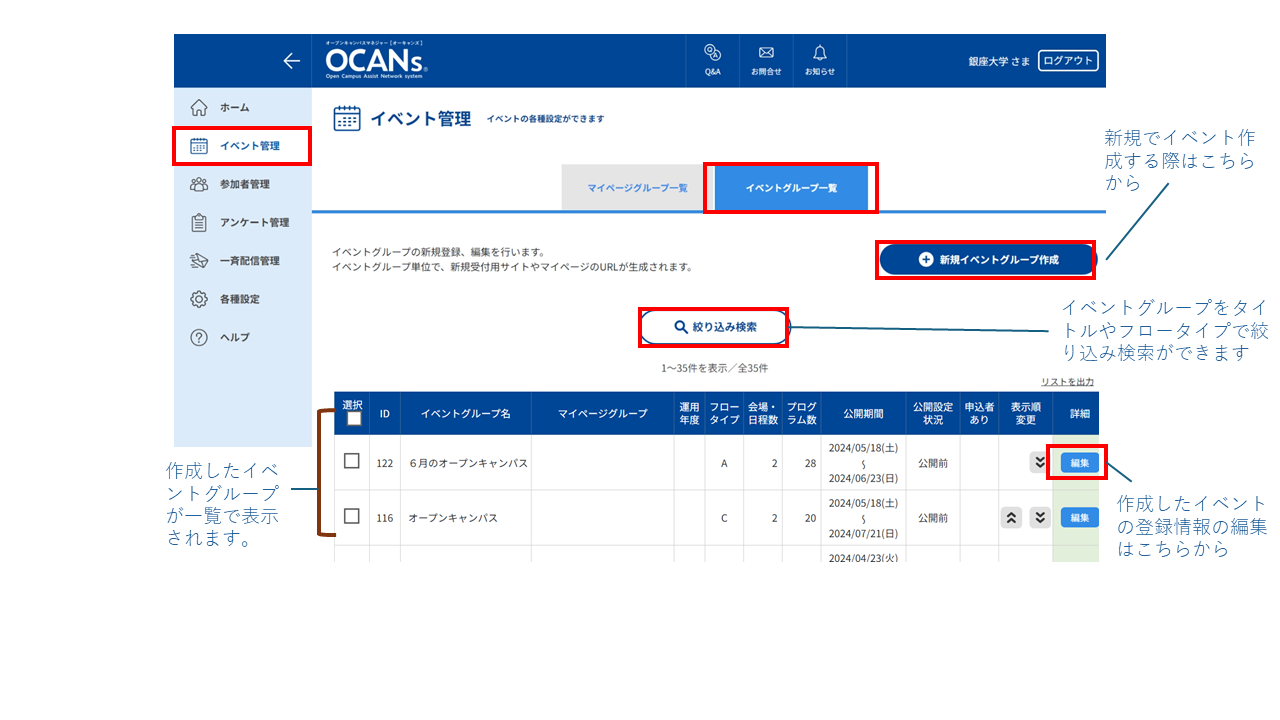Move row 116 down with double-chevron
The width and height of the screenshot is (1280, 720).
click(x=1040, y=517)
